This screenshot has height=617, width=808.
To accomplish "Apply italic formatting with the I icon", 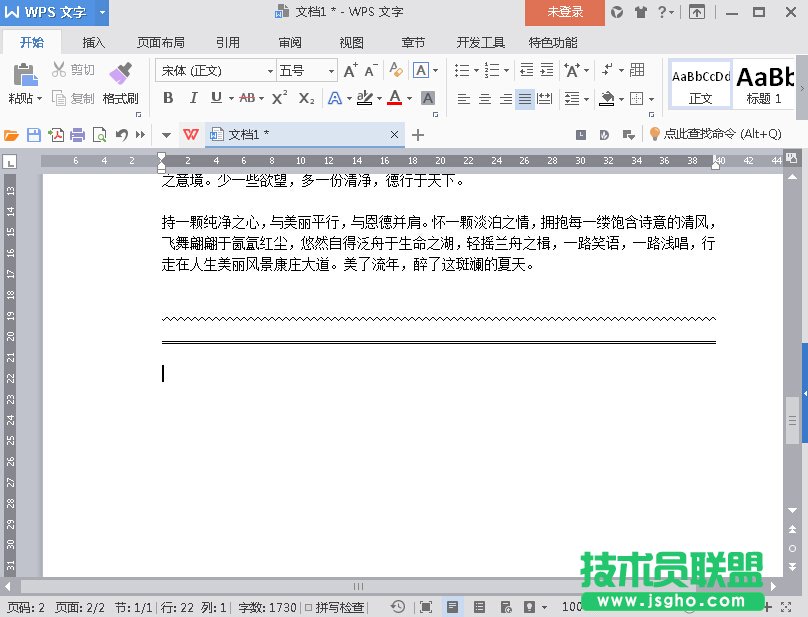I will point(192,98).
